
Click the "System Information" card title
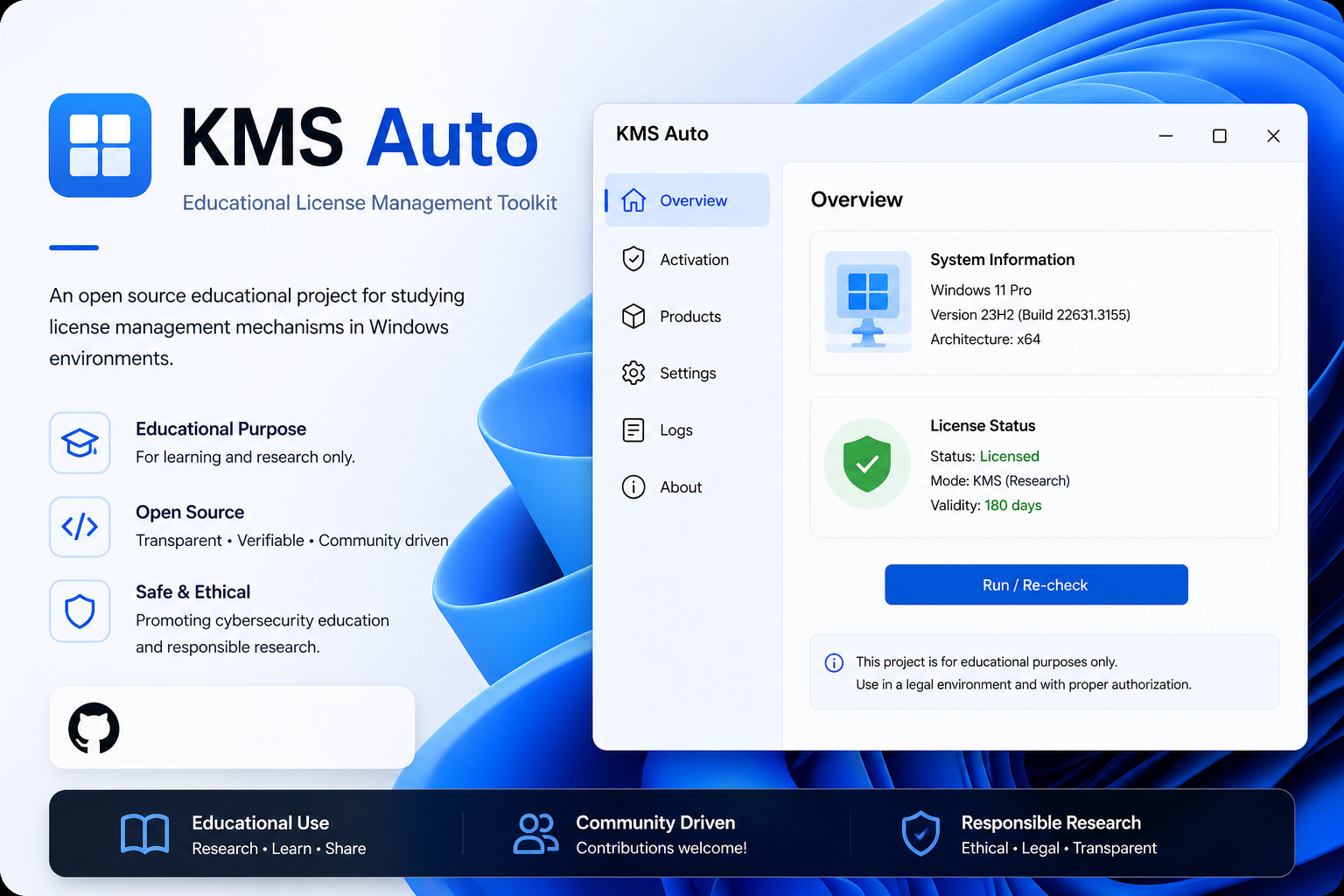pos(1002,259)
